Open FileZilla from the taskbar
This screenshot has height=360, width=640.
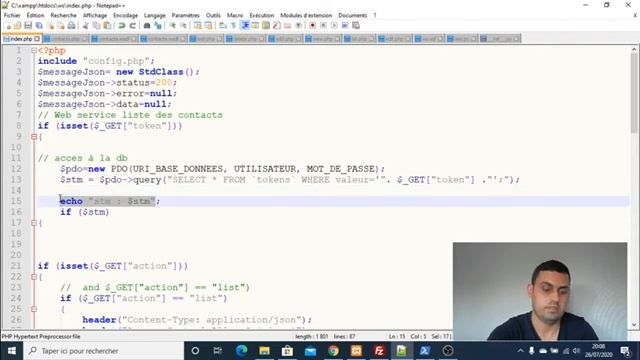point(379,351)
